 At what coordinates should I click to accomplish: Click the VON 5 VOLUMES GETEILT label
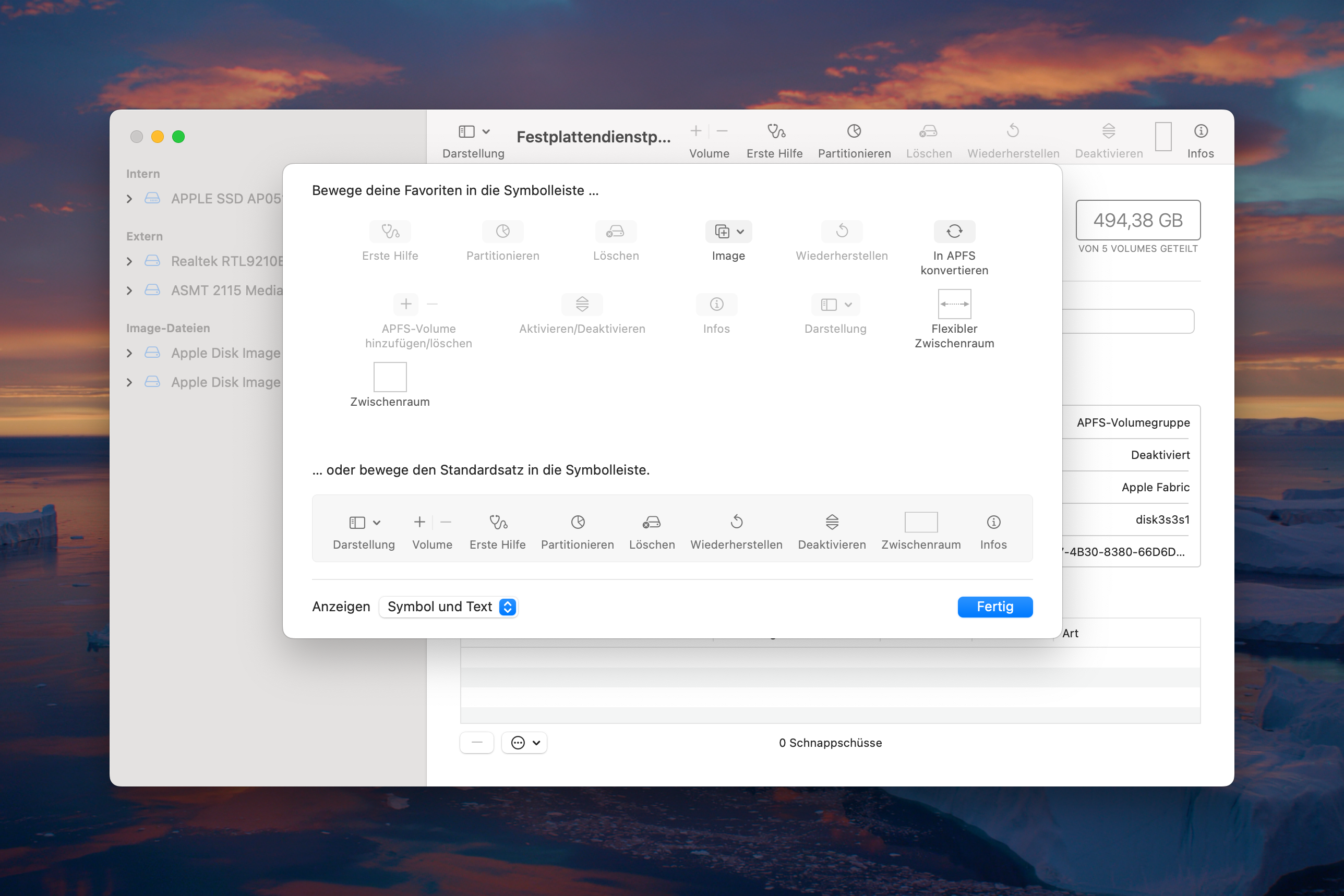[1137, 249]
